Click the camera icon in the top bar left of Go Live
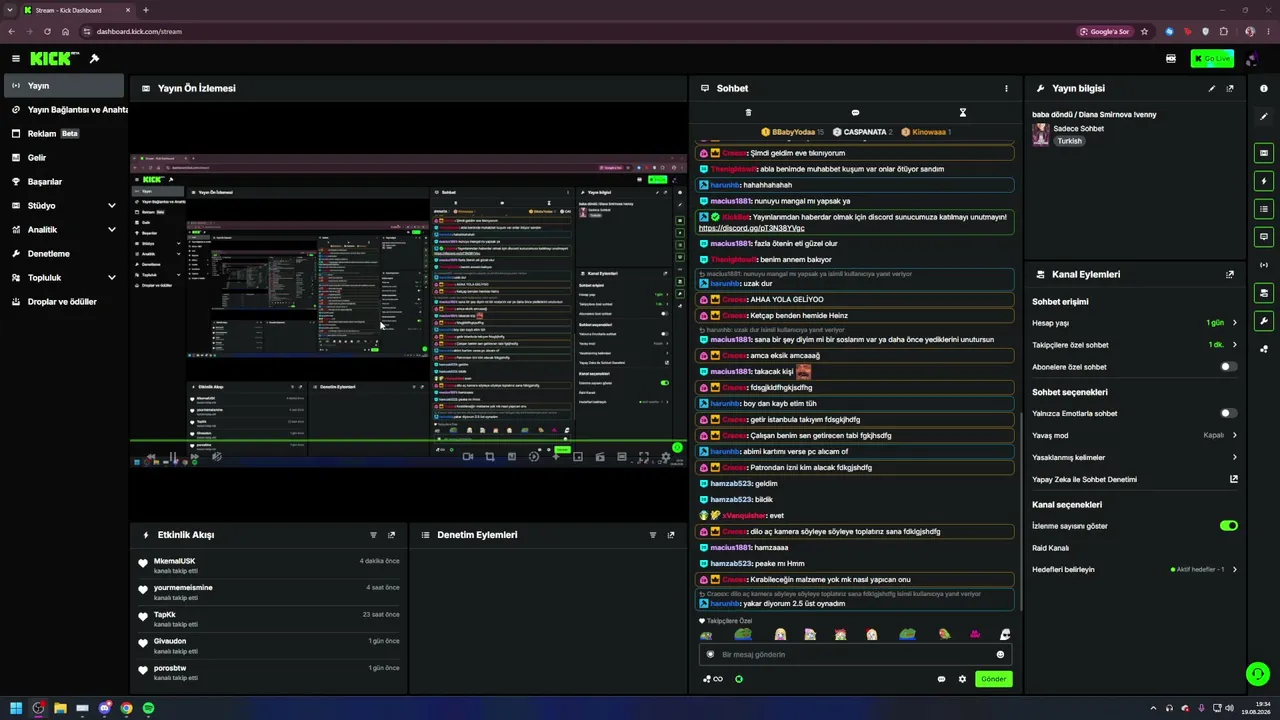Viewport: 1280px width, 720px height. tap(1171, 59)
